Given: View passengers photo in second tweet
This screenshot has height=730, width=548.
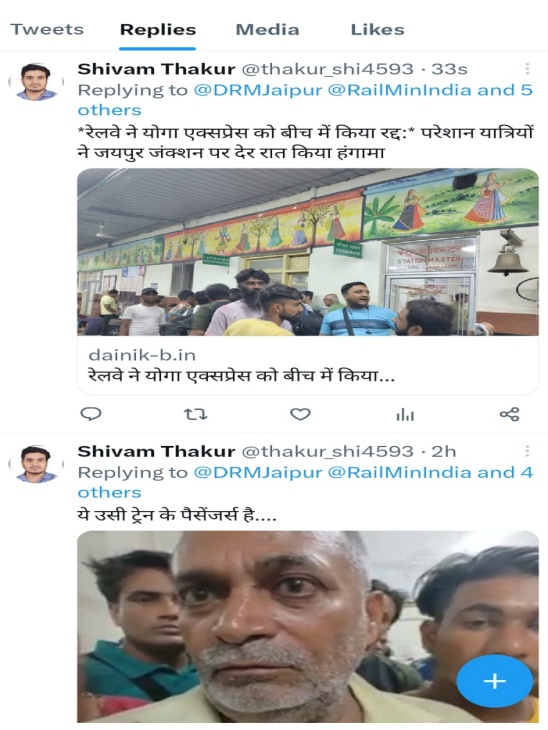Looking at the screenshot, I should click(x=308, y=627).
